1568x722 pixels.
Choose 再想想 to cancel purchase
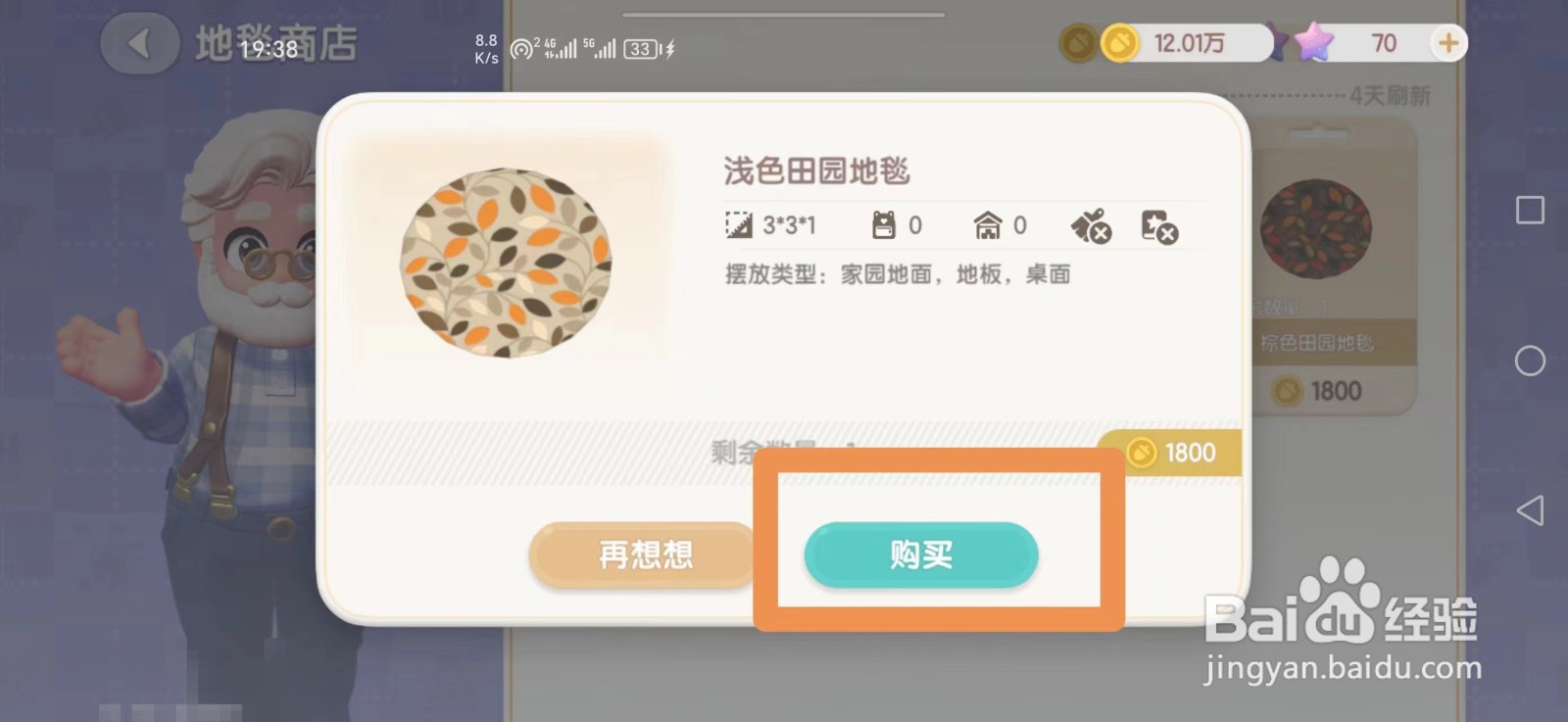pos(644,555)
